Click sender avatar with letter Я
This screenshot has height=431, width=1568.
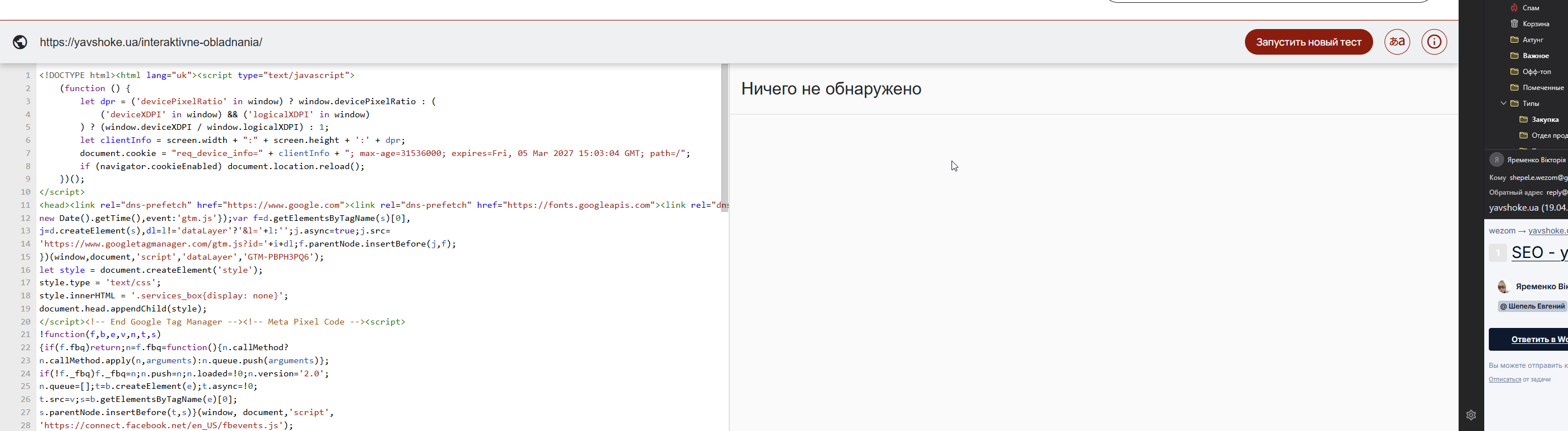[1496, 160]
